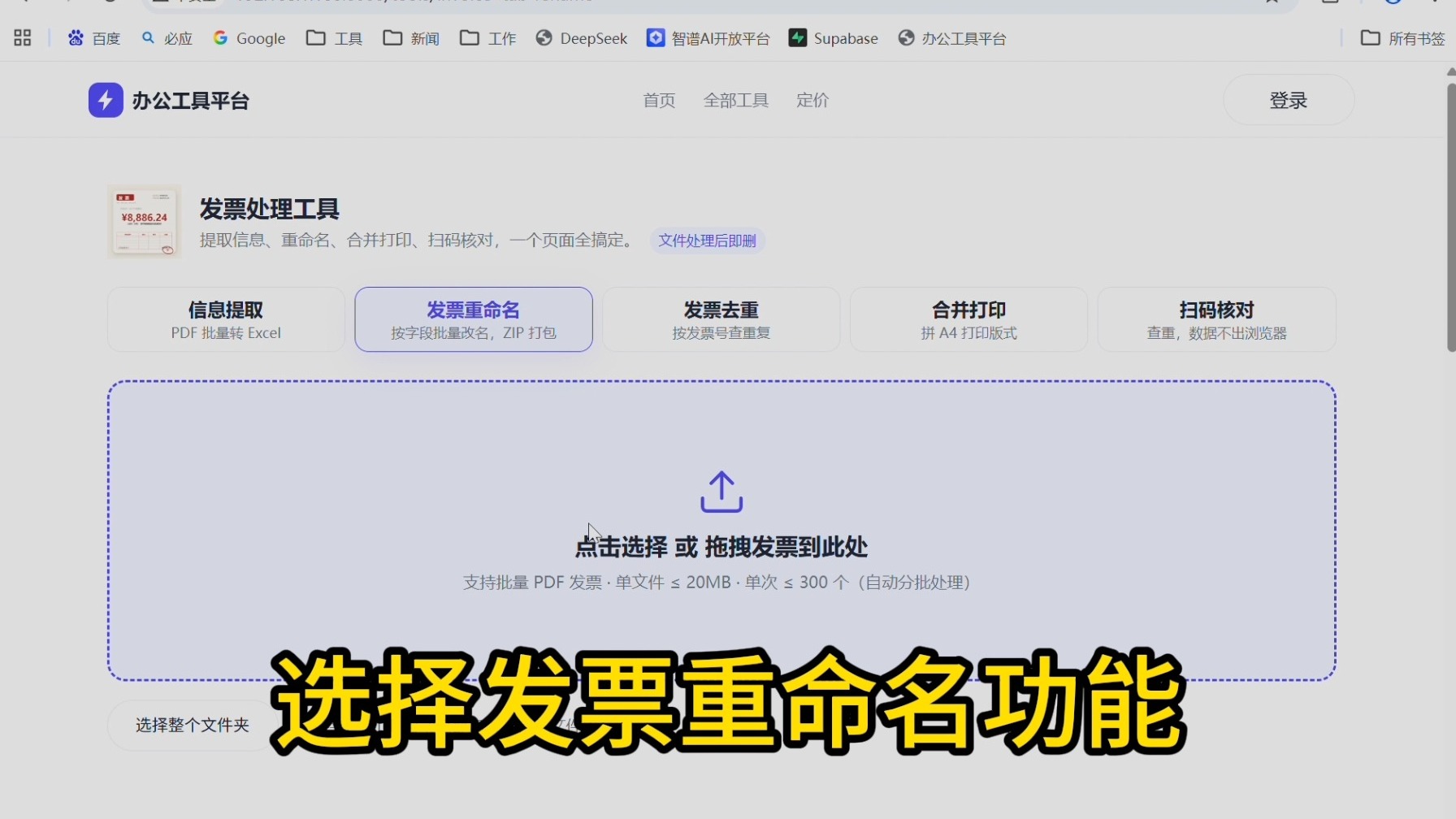Open 全部工具 in the navigation

point(736,100)
